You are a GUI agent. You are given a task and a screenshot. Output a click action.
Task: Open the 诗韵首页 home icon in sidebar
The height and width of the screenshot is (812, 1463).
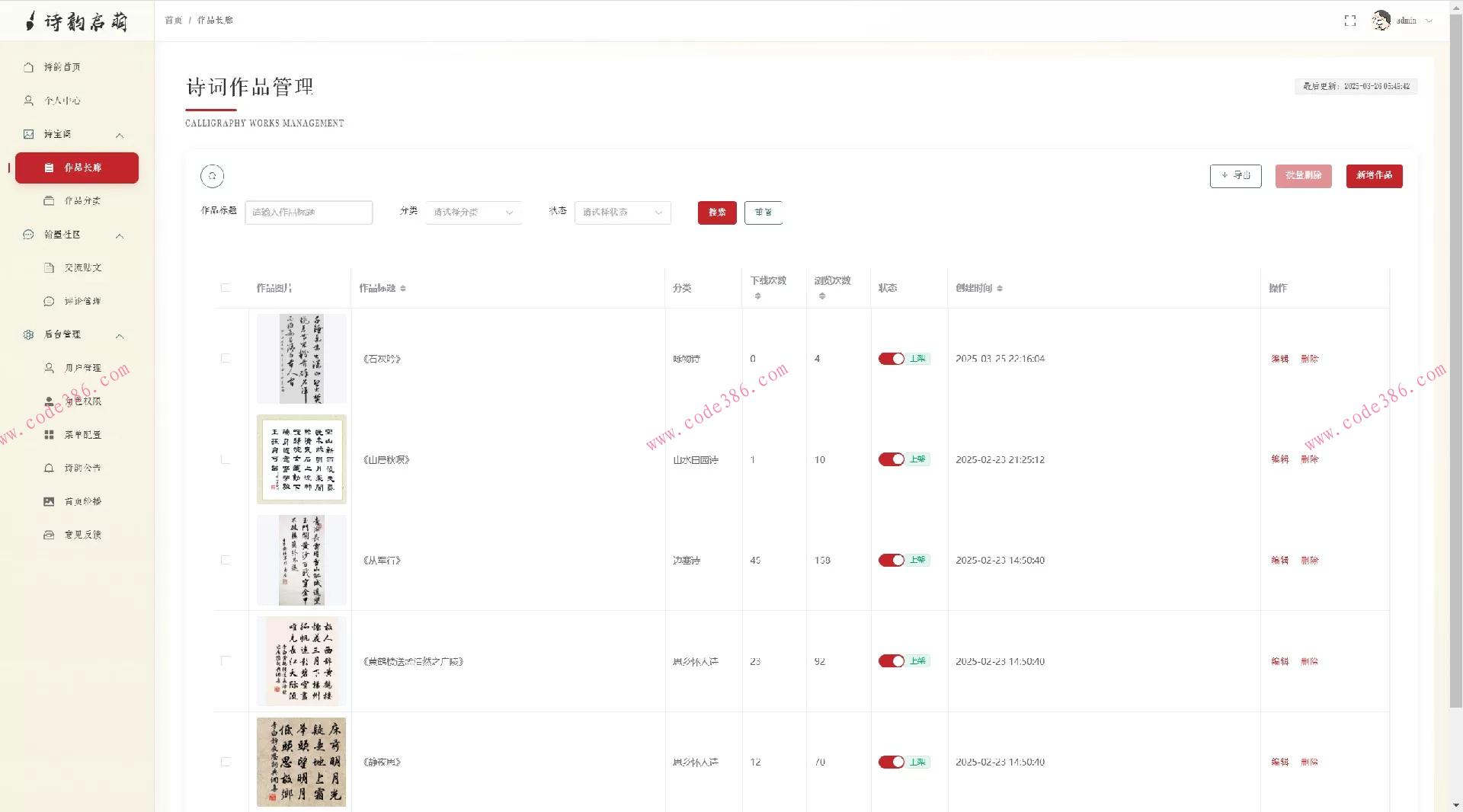pos(29,67)
